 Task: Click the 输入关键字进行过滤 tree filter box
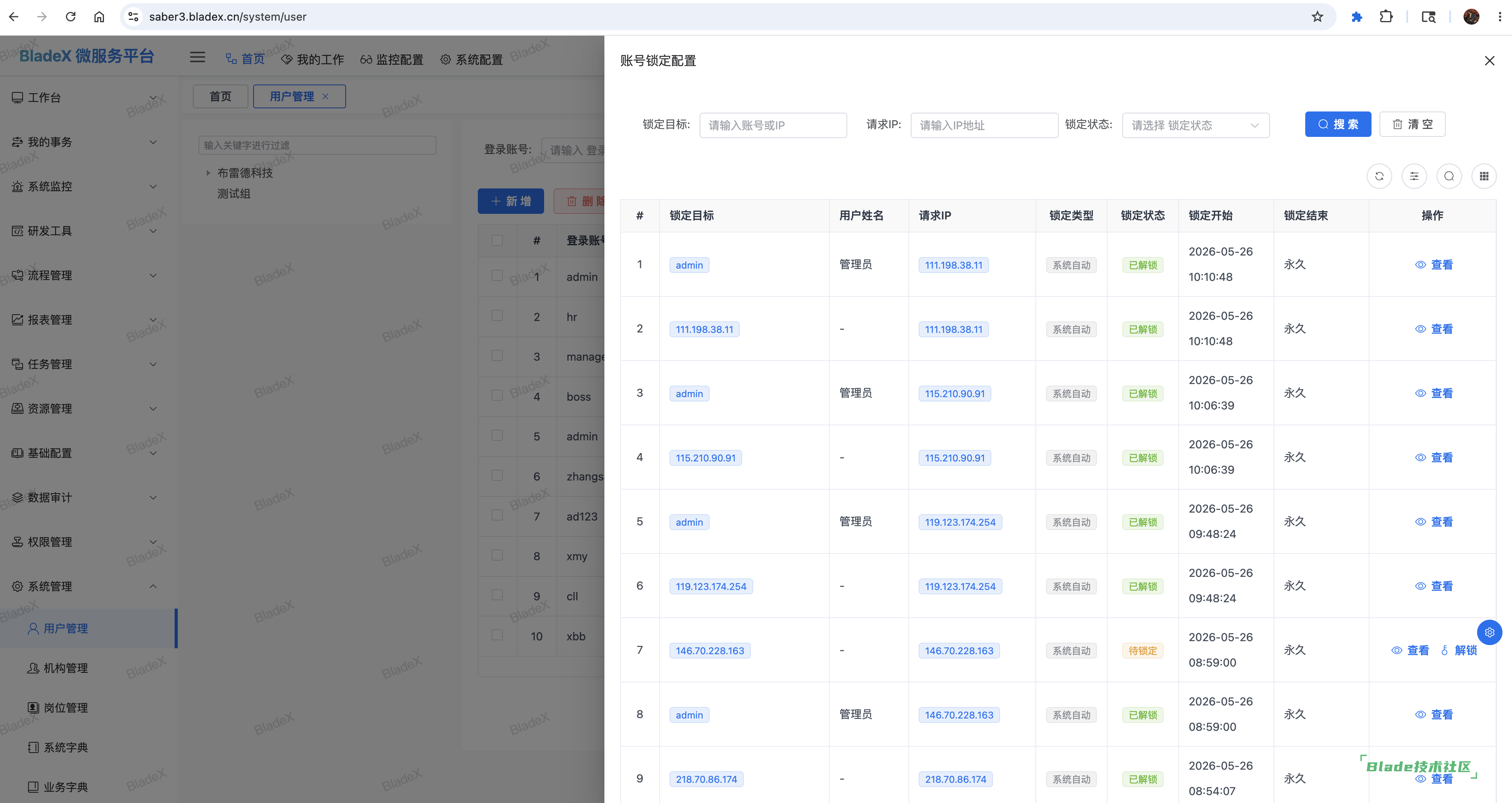point(317,145)
